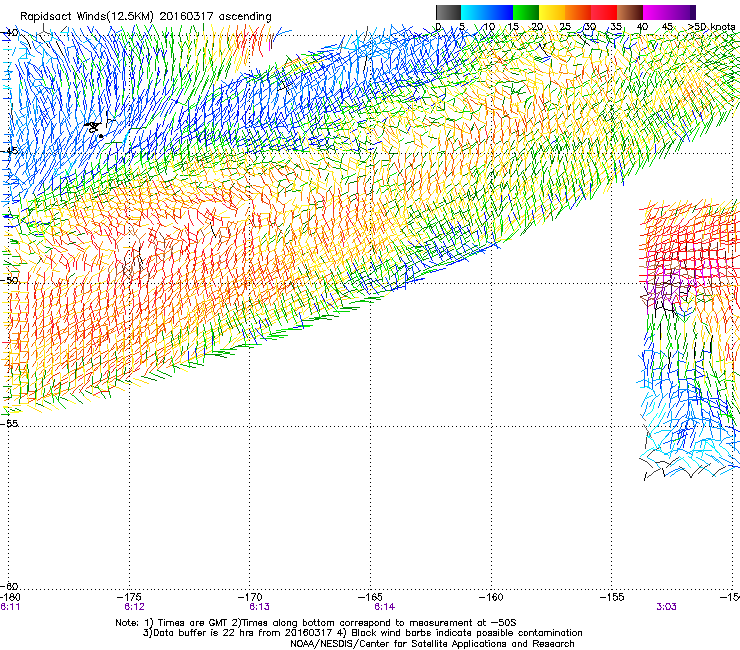
Task: Click the orange 25-30 knots legend swatch
Action: [578, 12]
